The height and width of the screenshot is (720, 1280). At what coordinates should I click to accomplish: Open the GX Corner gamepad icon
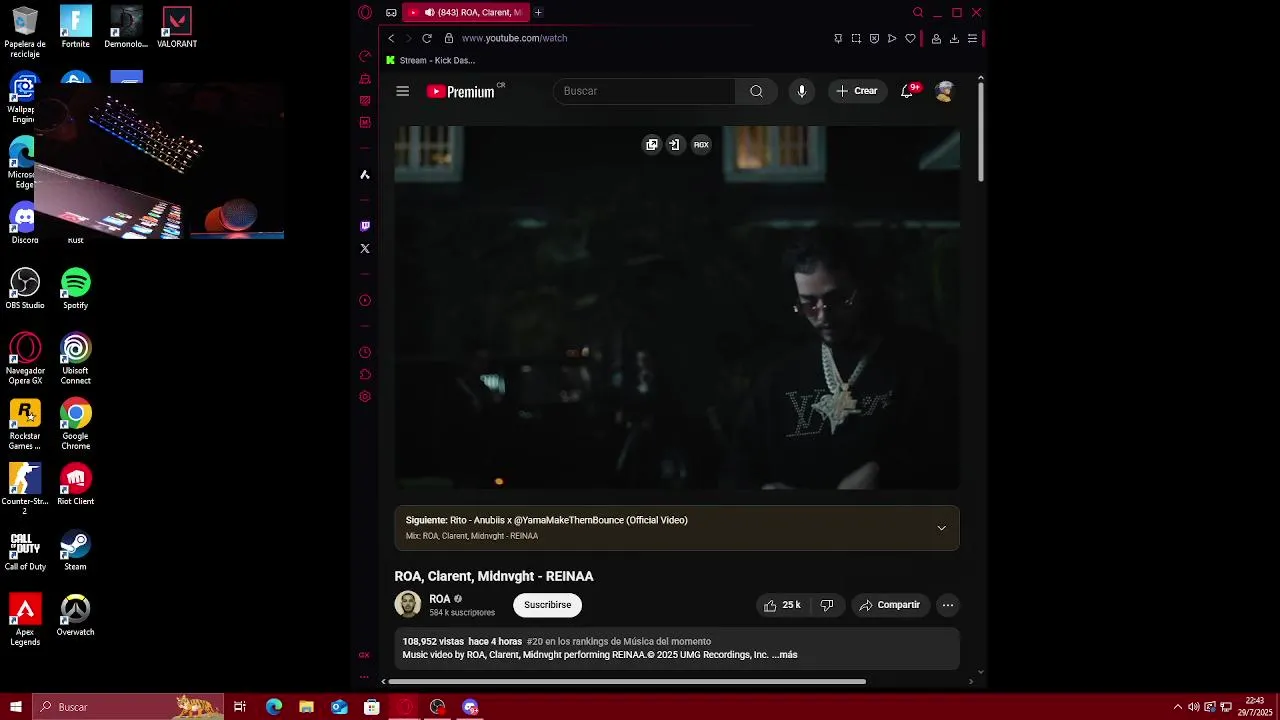point(391,12)
